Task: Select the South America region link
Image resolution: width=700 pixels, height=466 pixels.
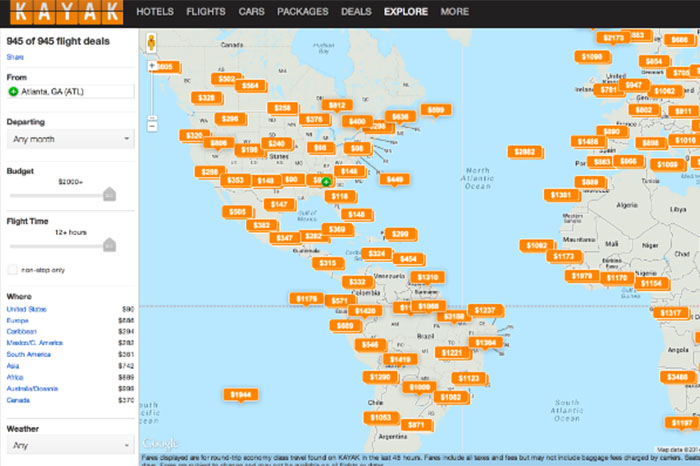Action: (x=29, y=354)
